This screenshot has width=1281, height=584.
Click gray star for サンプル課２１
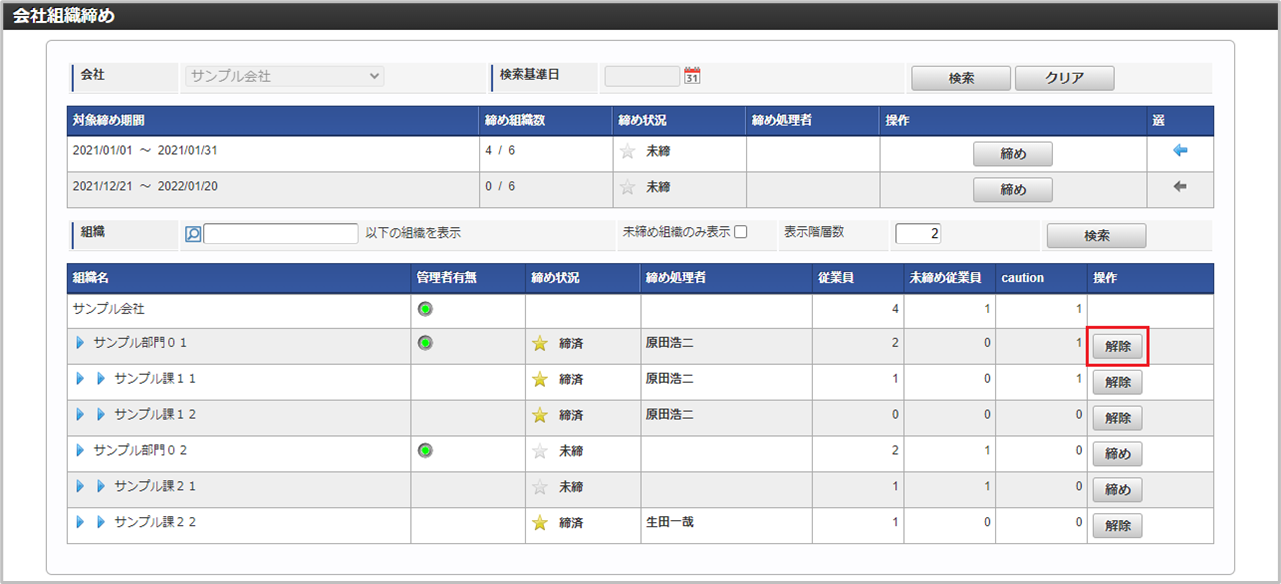pyautogui.click(x=540, y=488)
